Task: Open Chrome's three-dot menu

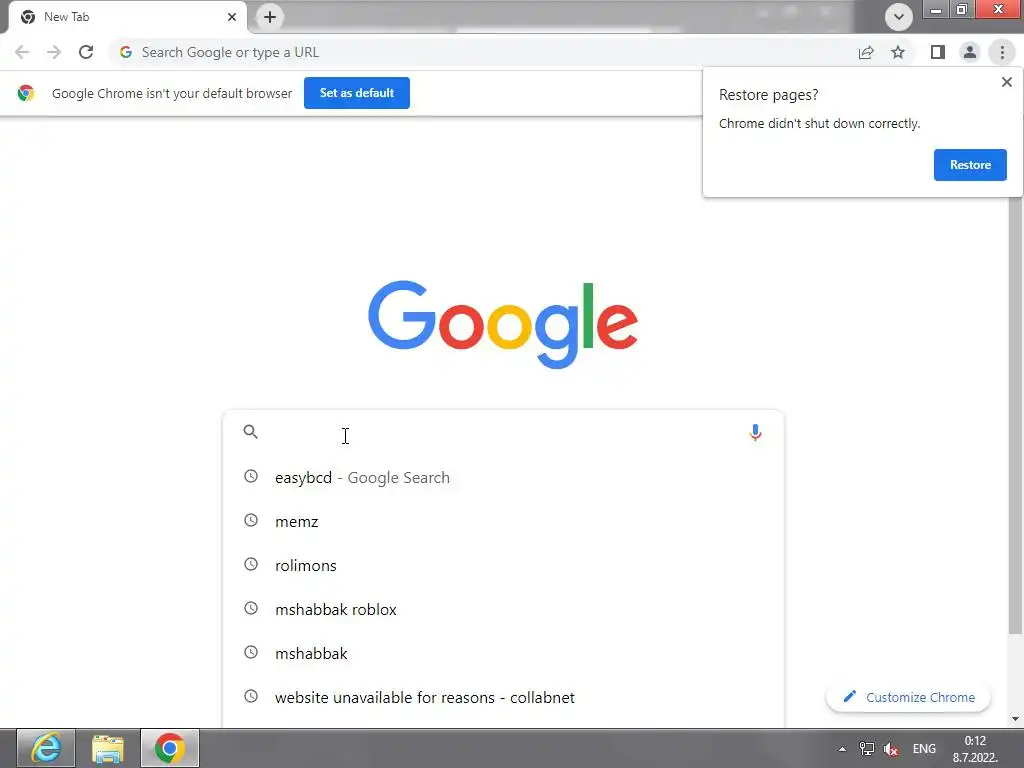Action: pyautogui.click(x=1002, y=52)
